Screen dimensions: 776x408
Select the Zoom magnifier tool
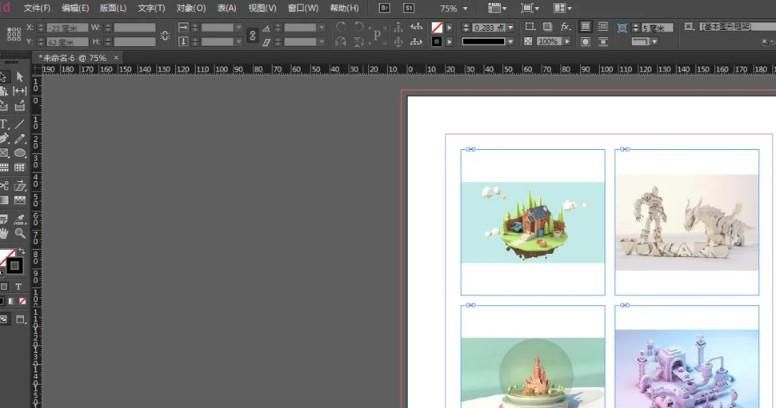(x=20, y=233)
